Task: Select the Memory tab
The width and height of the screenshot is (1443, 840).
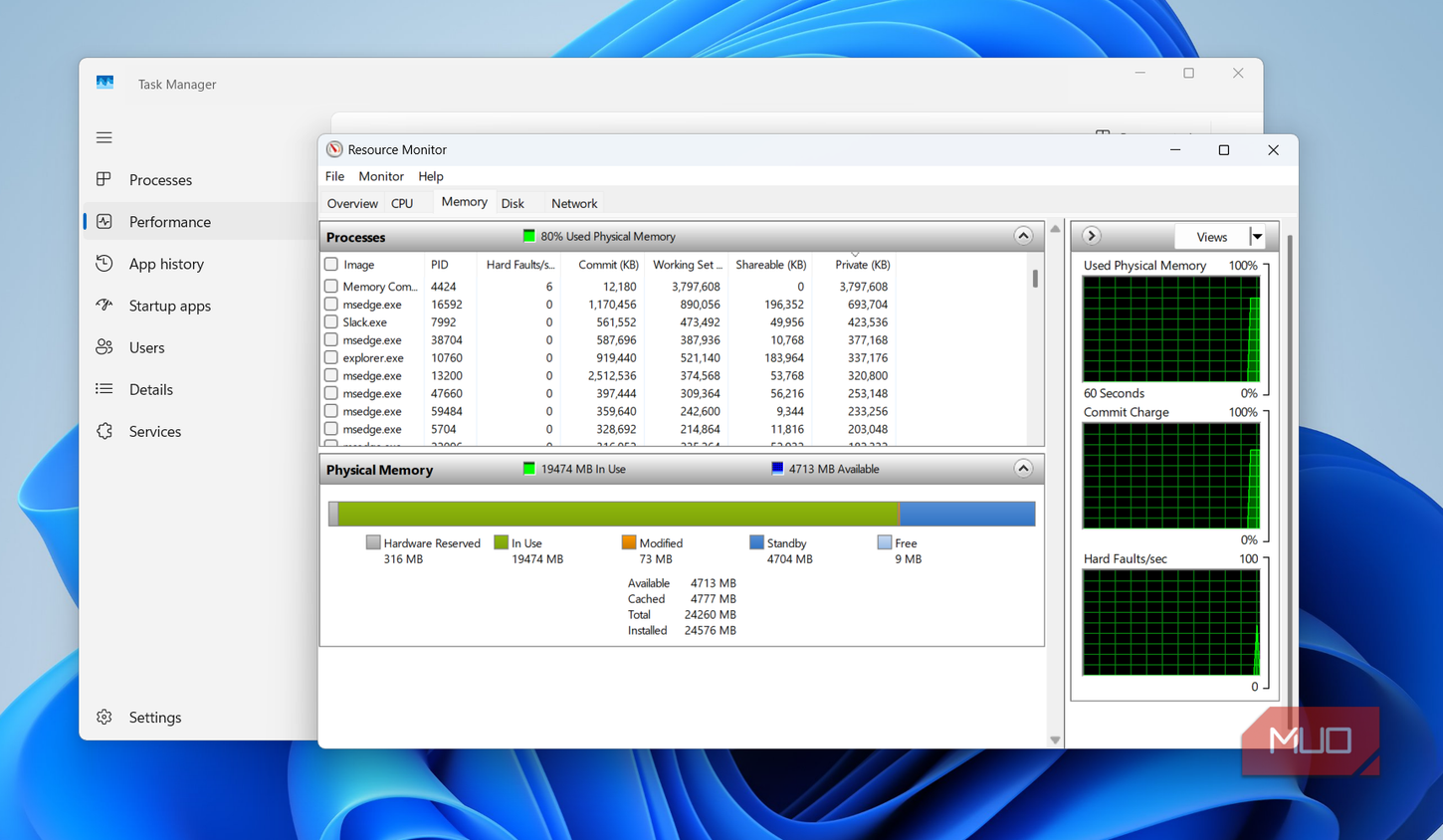Action: (x=464, y=202)
